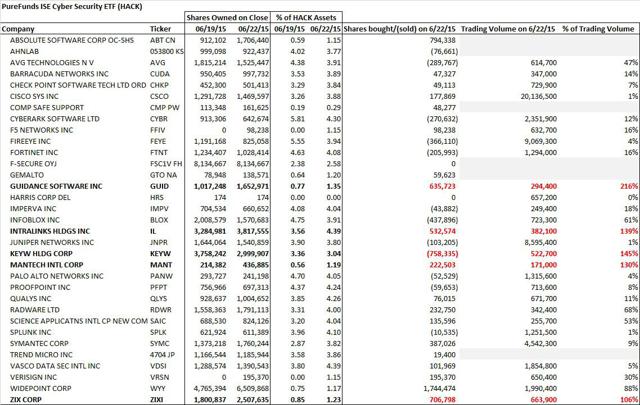Select the 'TREND MICRO INC' cell
The width and height of the screenshot is (640, 405).
point(41,355)
